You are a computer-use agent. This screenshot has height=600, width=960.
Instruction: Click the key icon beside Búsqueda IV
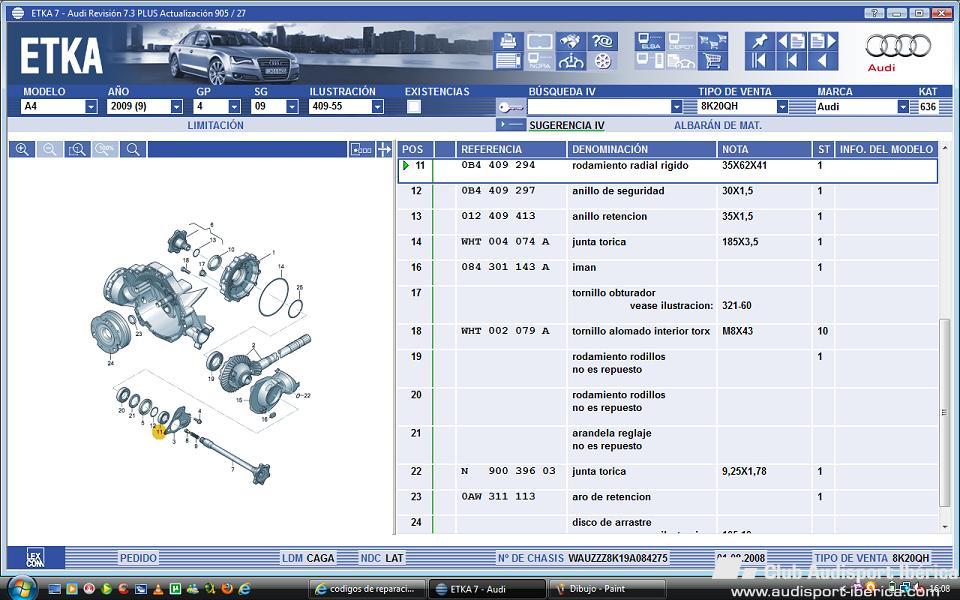pos(510,107)
